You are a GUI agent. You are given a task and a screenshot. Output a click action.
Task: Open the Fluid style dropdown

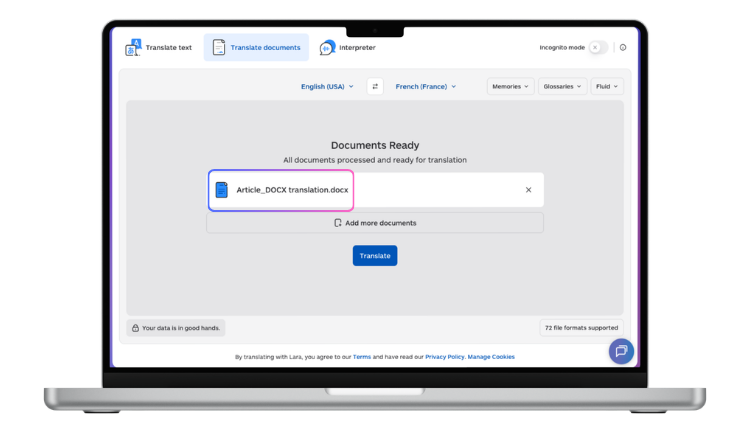[607, 87]
